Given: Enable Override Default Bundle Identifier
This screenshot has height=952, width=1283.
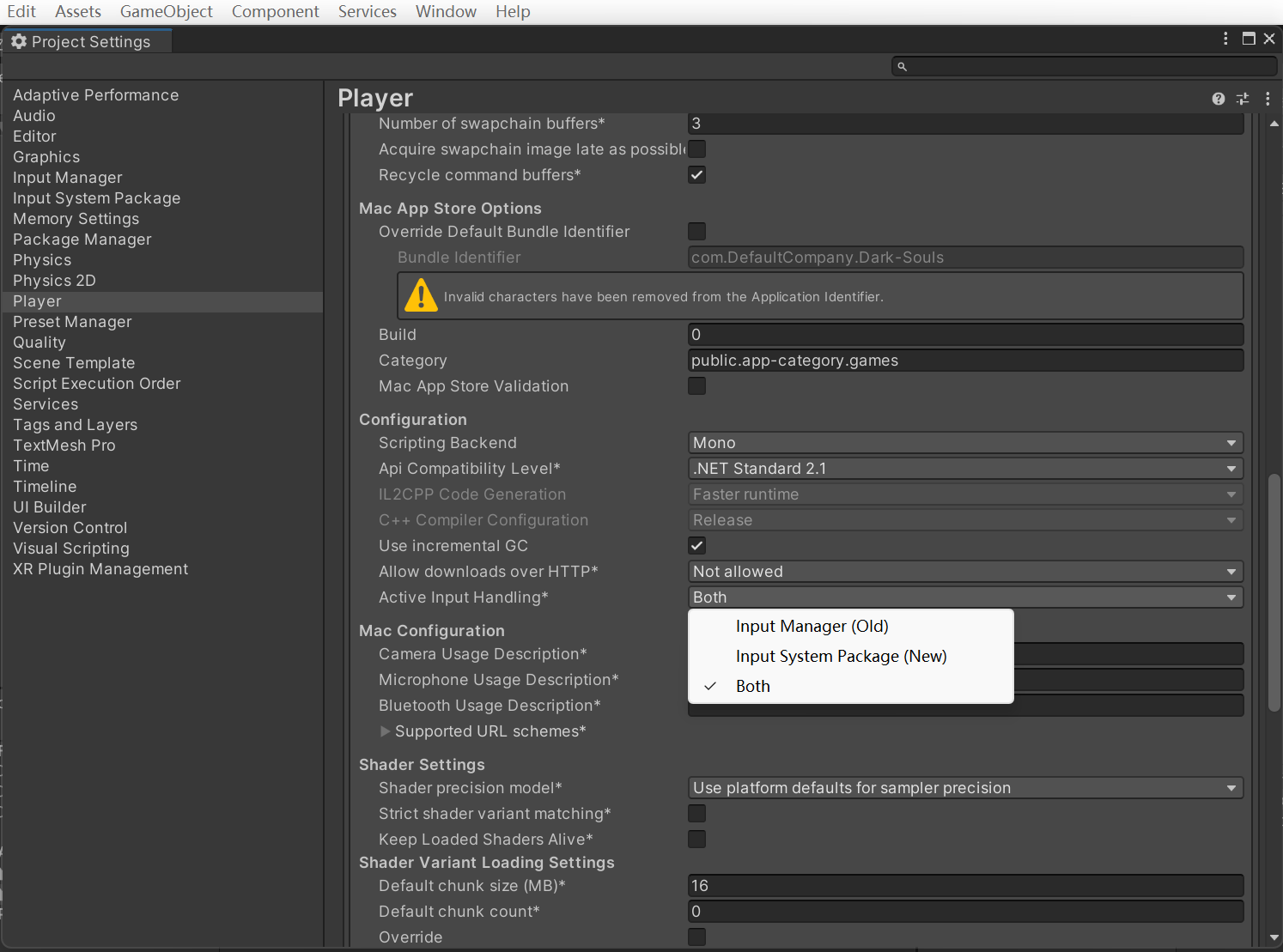Looking at the screenshot, I should pos(696,231).
